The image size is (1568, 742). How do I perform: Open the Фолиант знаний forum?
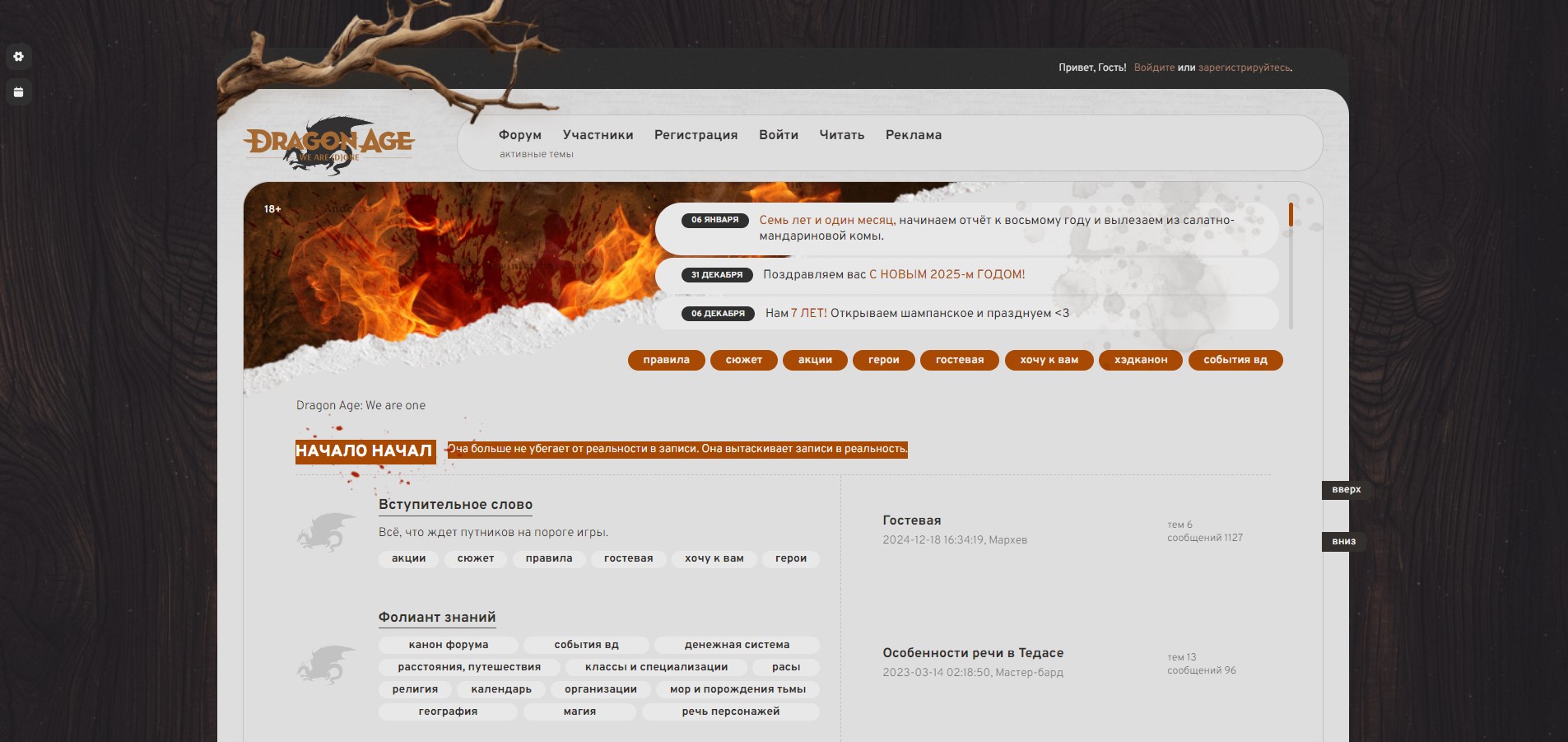437,617
